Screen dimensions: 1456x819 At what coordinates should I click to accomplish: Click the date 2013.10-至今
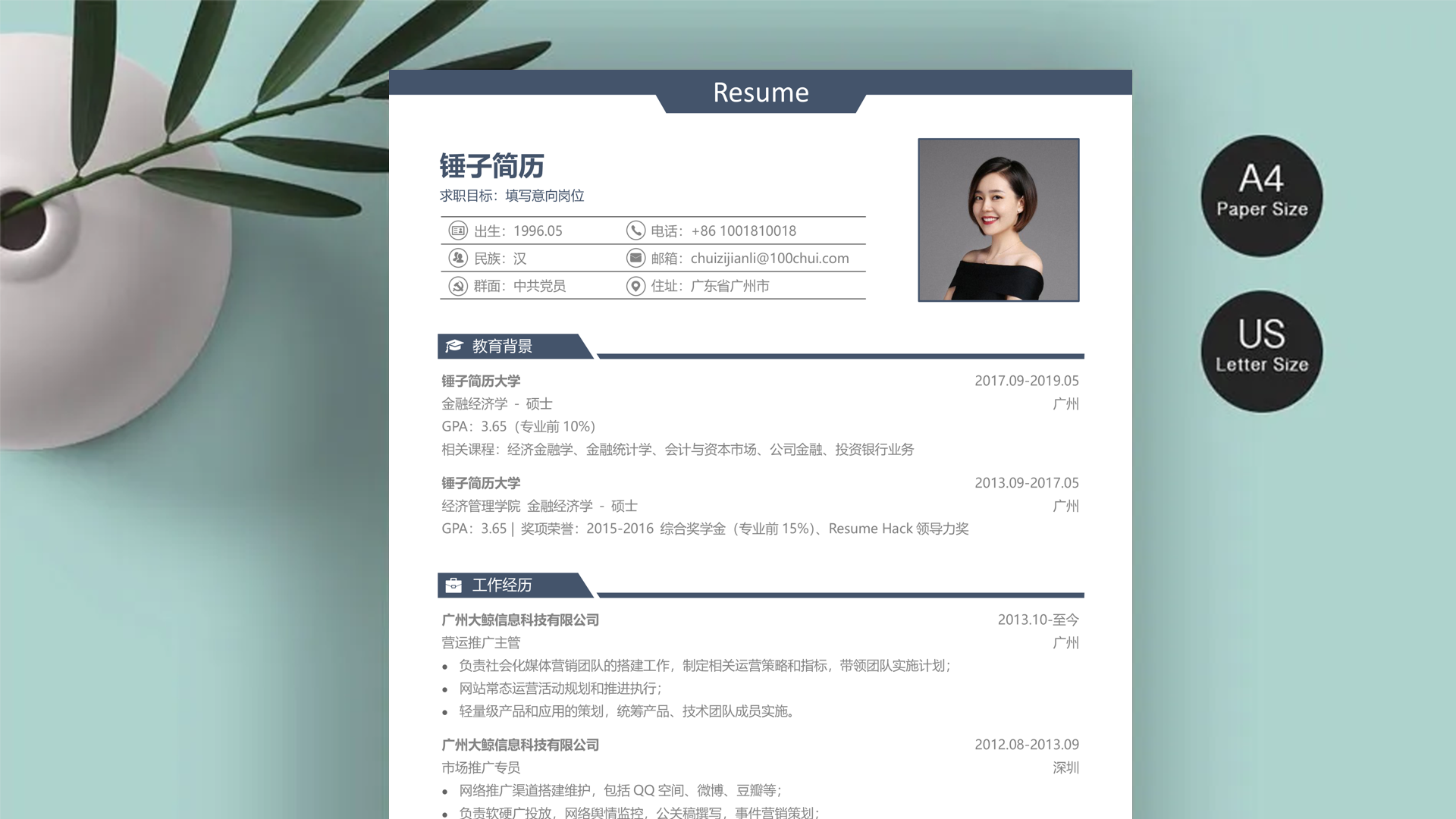click(1038, 620)
